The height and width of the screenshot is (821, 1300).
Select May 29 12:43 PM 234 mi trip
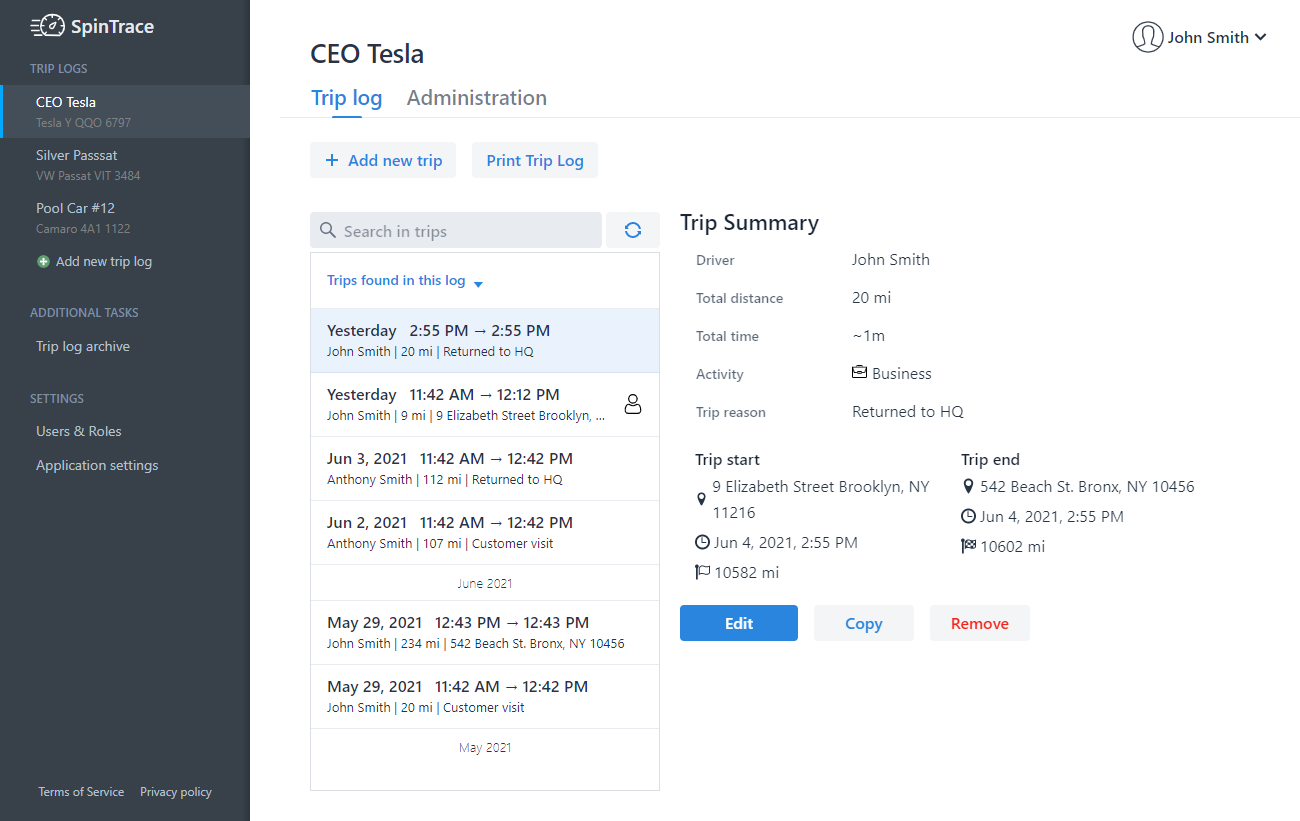click(x=485, y=633)
